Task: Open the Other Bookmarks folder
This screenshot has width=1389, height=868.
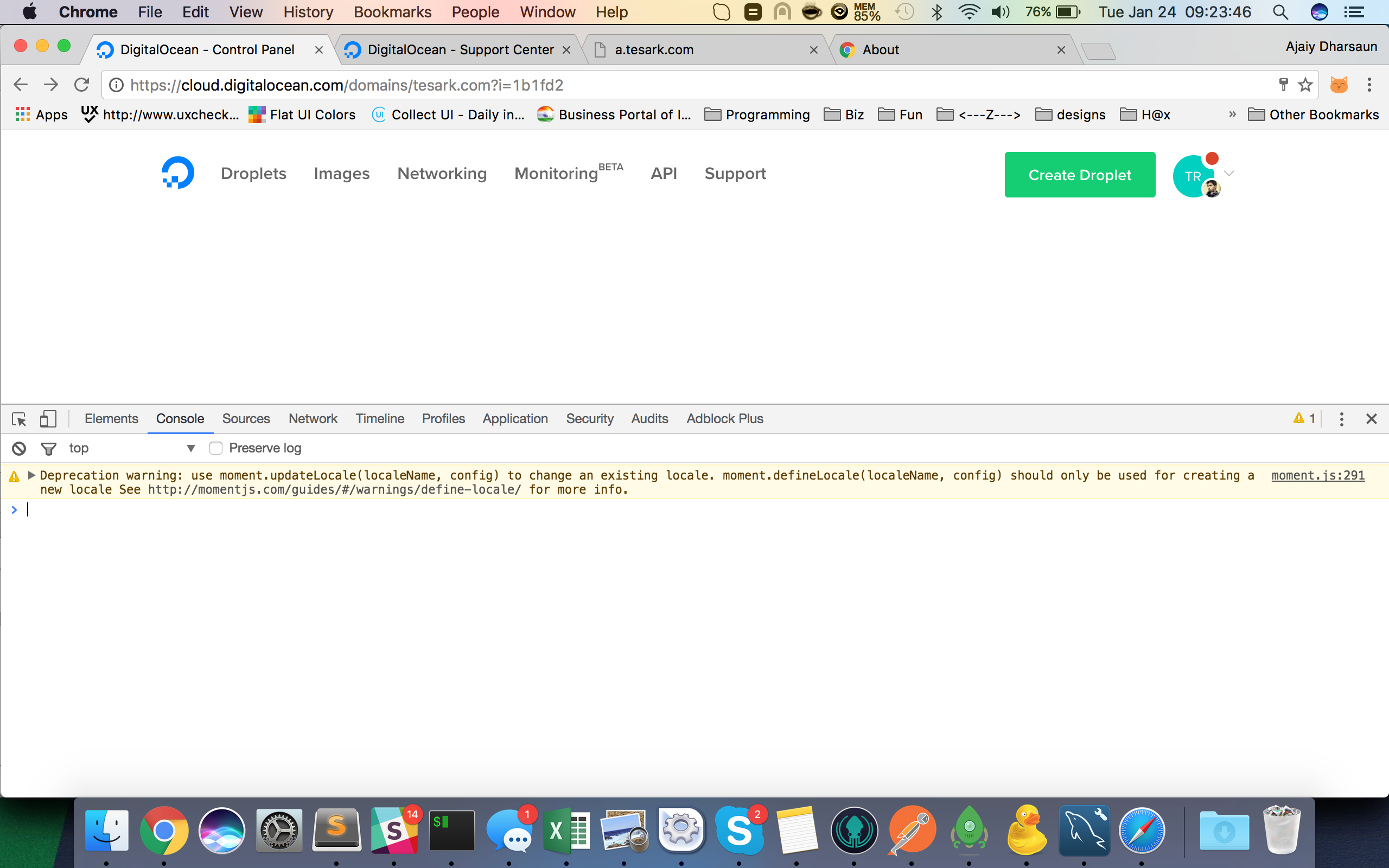Action: pyautogui.click(x=1313, y=115)
